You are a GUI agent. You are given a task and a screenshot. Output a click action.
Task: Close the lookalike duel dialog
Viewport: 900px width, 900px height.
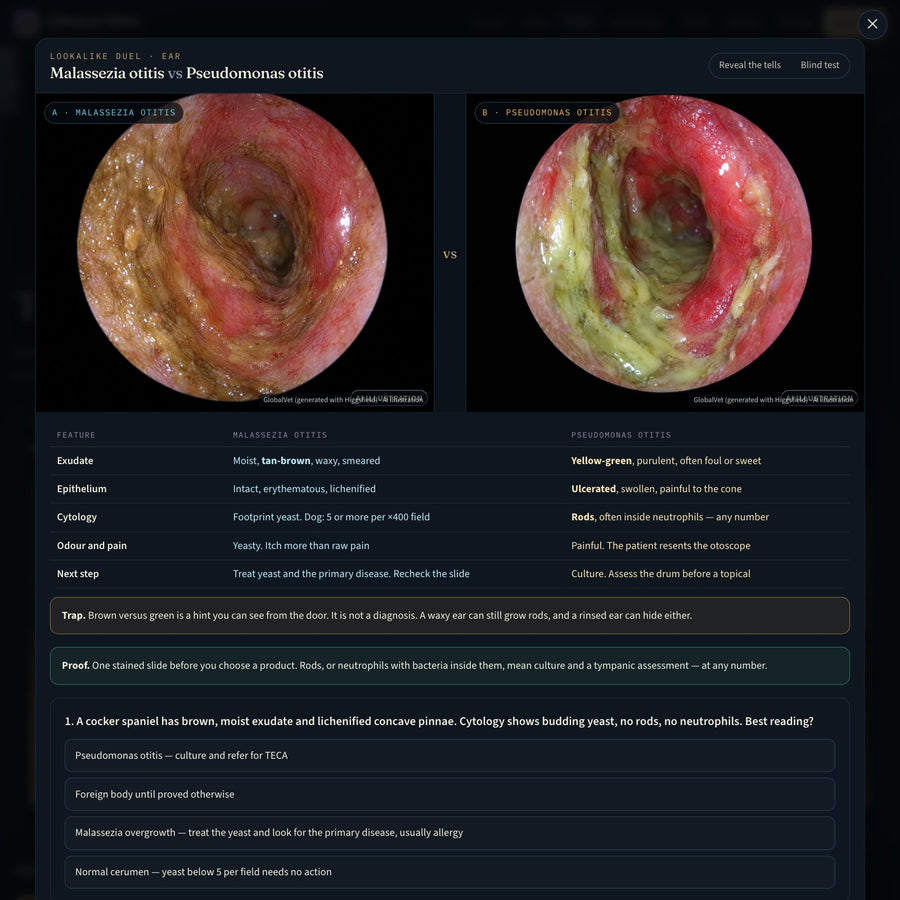pyautogui.click(x=872, y=24)
